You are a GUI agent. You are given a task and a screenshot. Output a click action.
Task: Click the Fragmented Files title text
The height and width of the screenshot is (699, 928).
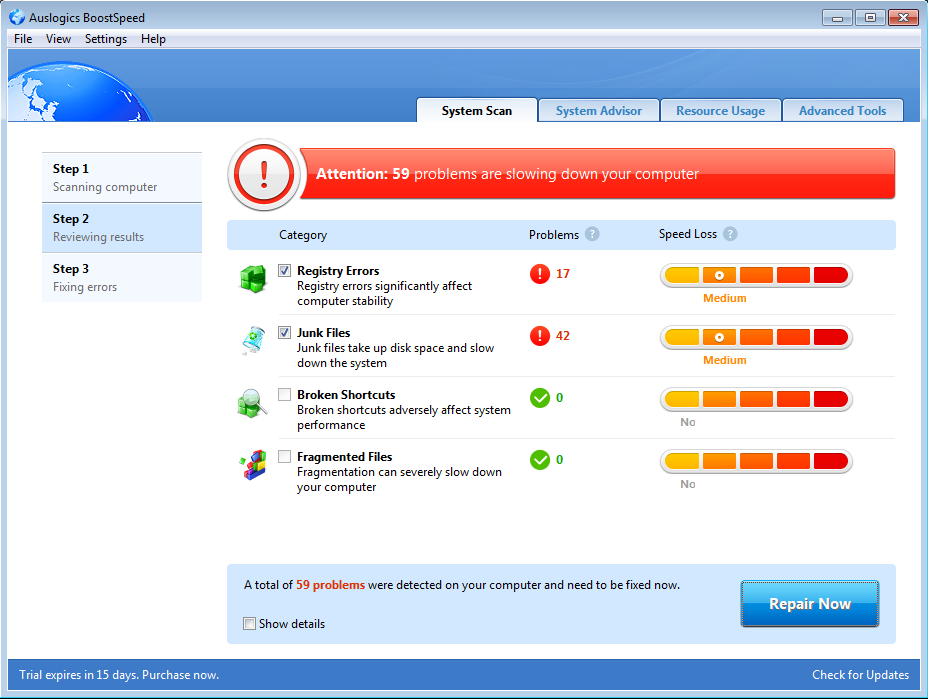click(x=344, y=457)
